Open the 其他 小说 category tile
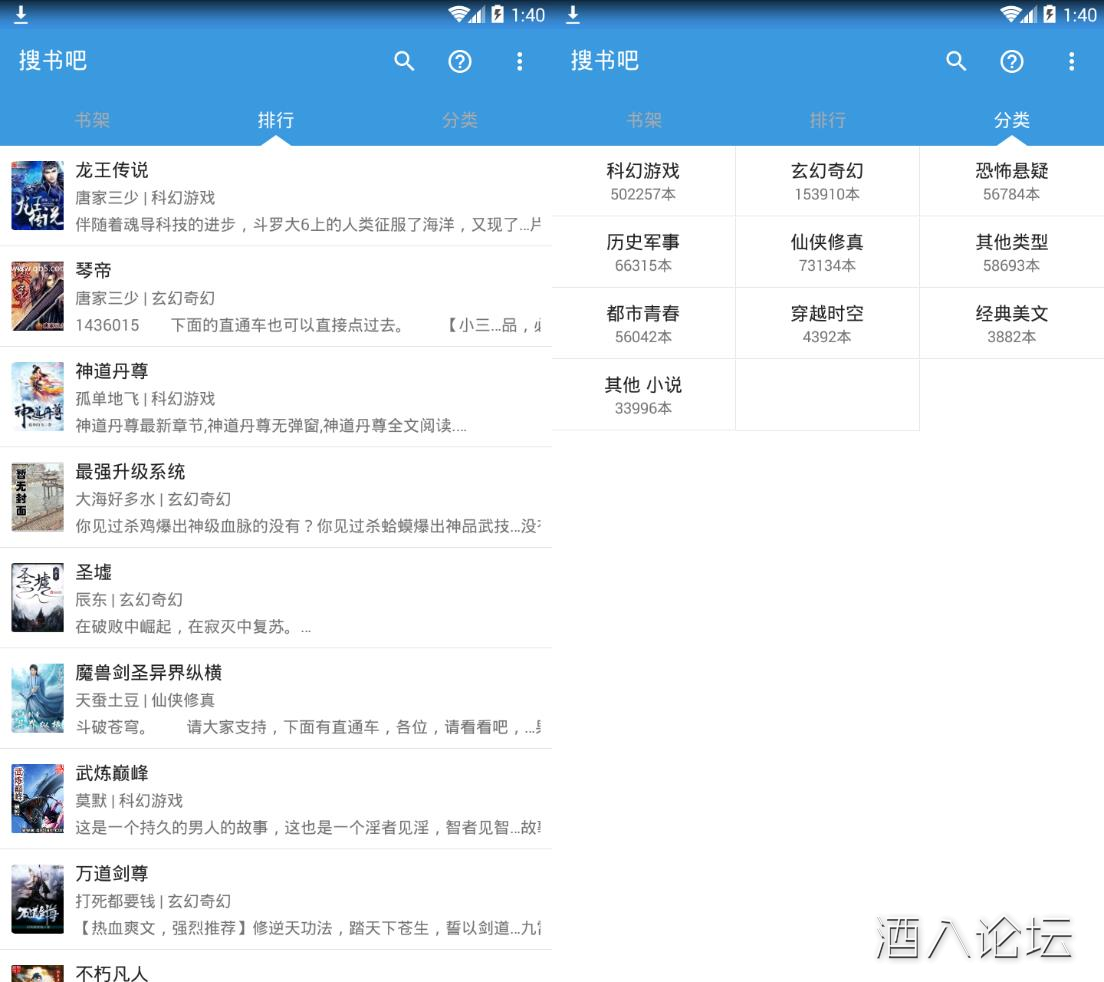Viewport: 1104px width, 982px height. (643, 395)
